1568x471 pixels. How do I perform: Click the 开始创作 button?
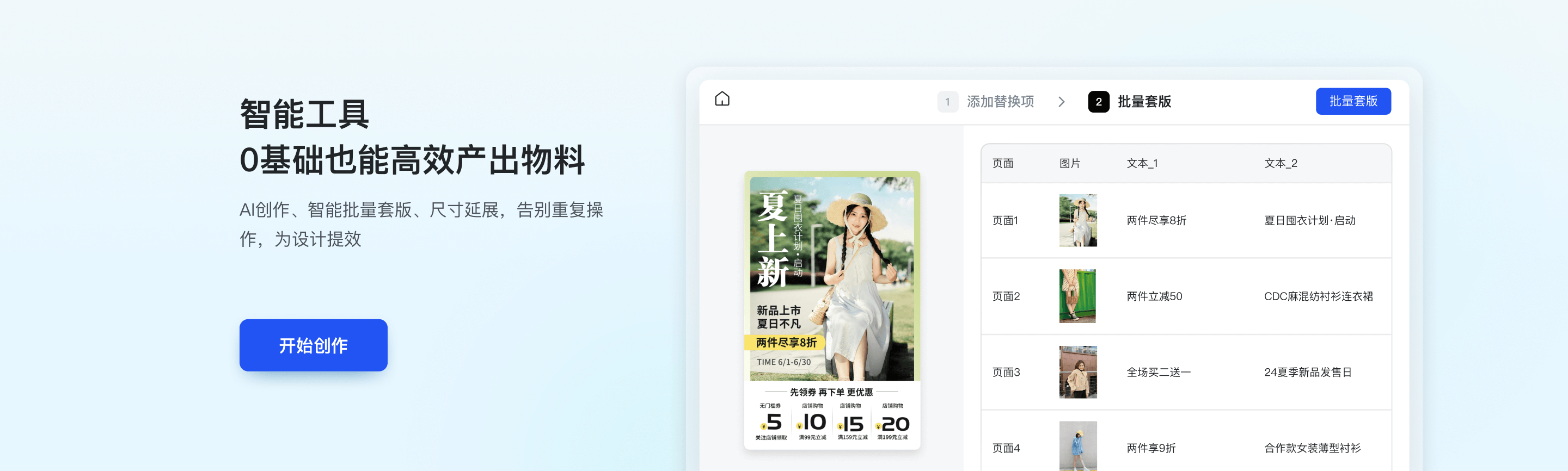point(314,345)
